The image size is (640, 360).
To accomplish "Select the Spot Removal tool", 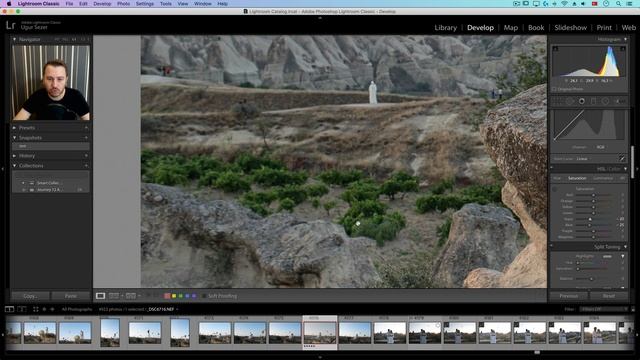I will pos(569,101).
